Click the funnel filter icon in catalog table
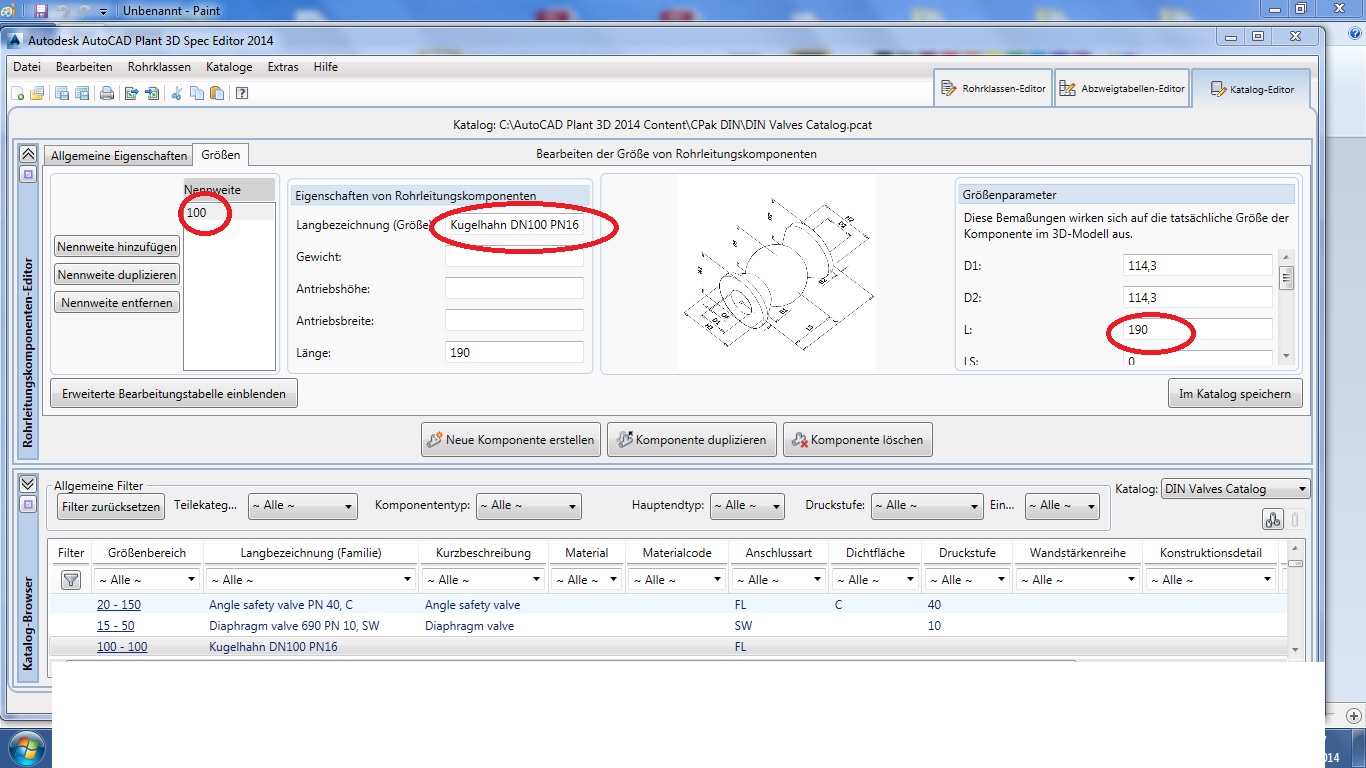The width and height of the screenshot is (1366, 768). coord(71,579)
